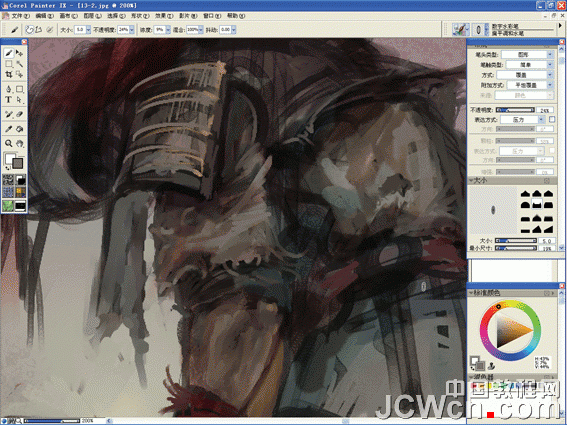This screenshot has height=425, width=567.
Task: Open the 文件 (File) menu
Action: 20,16
